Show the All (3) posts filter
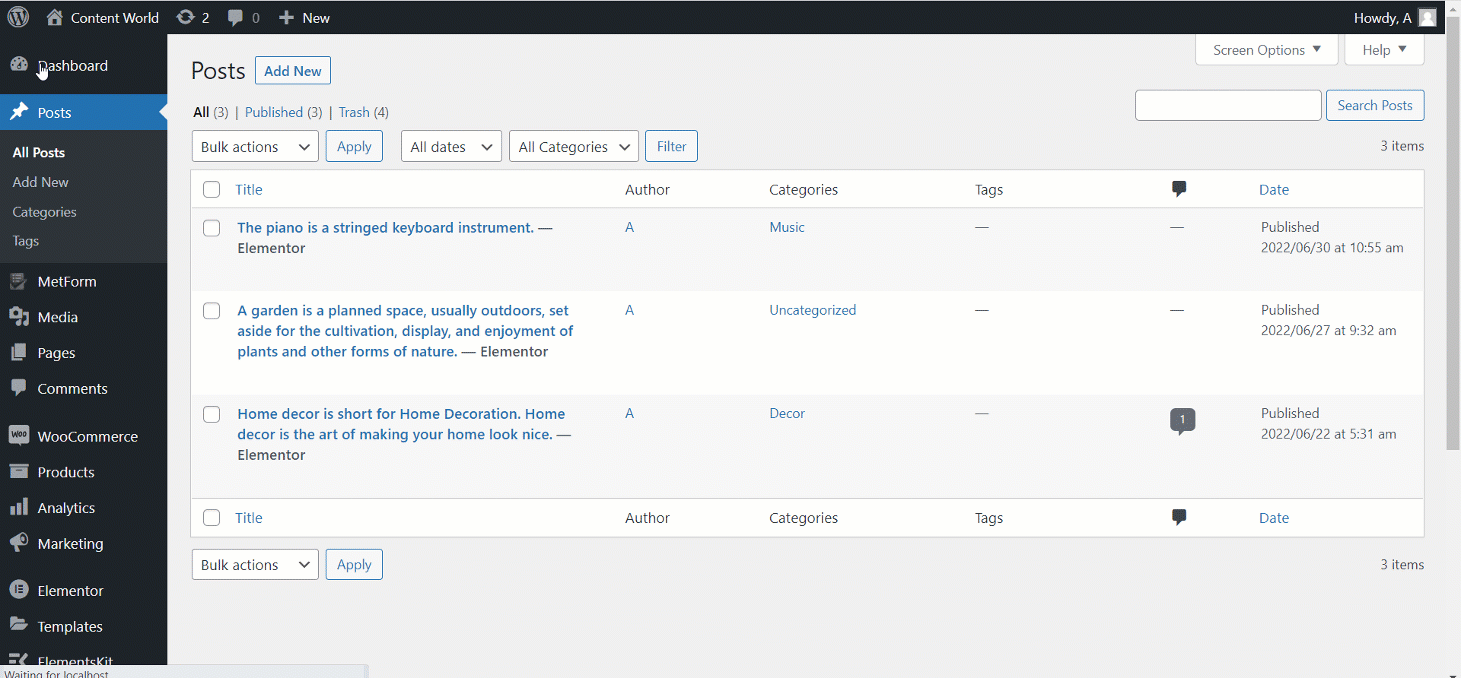This screenshot has height=678, width=1461. click(211, 112)
